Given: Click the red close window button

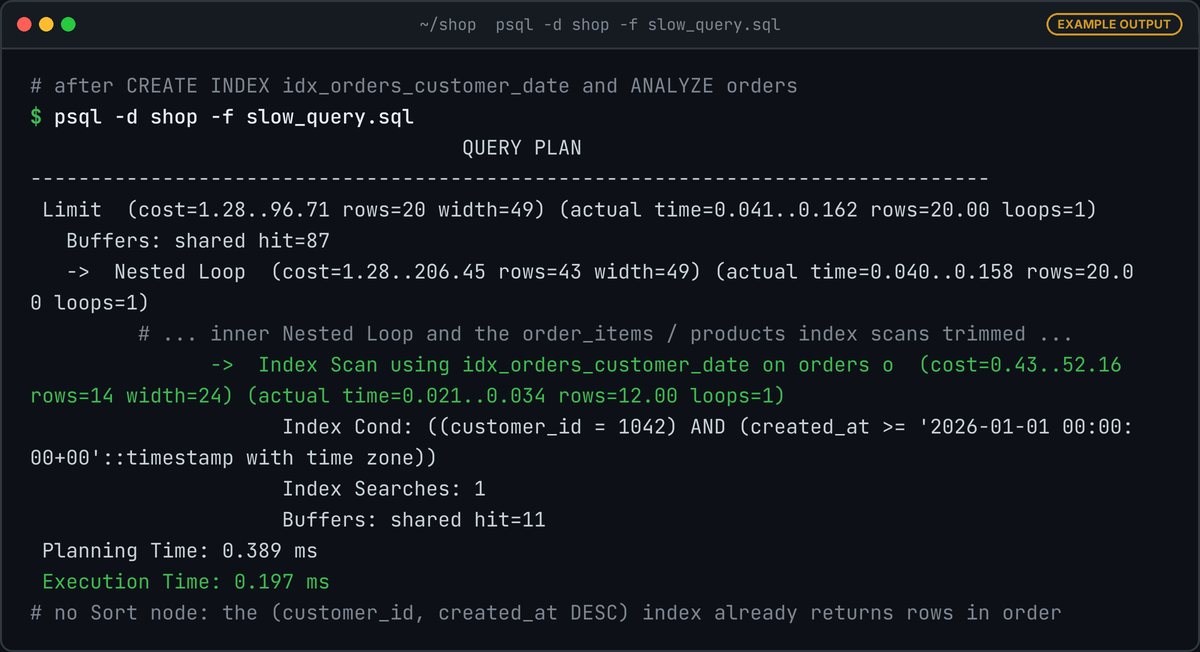Looking at the screenshot, I should coord(24,24).
